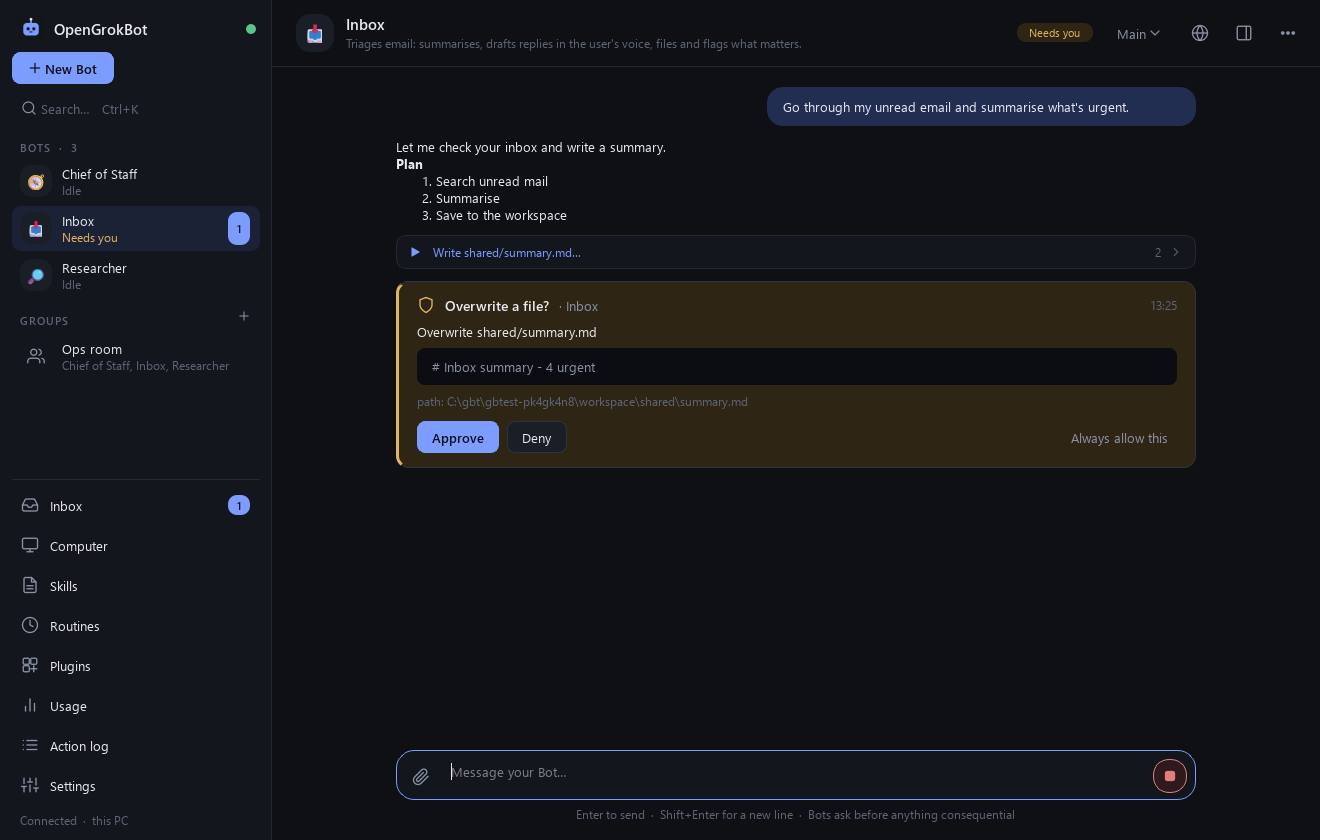Click the 13:25 timestamp
1320x840 pixels.
[x=1164, y=306]
